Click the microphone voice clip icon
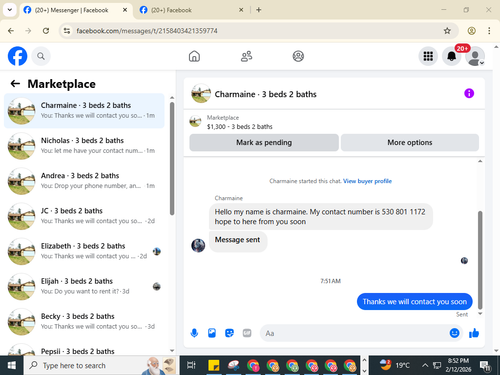This screenshot has width=500, height=375. (194, 333)
